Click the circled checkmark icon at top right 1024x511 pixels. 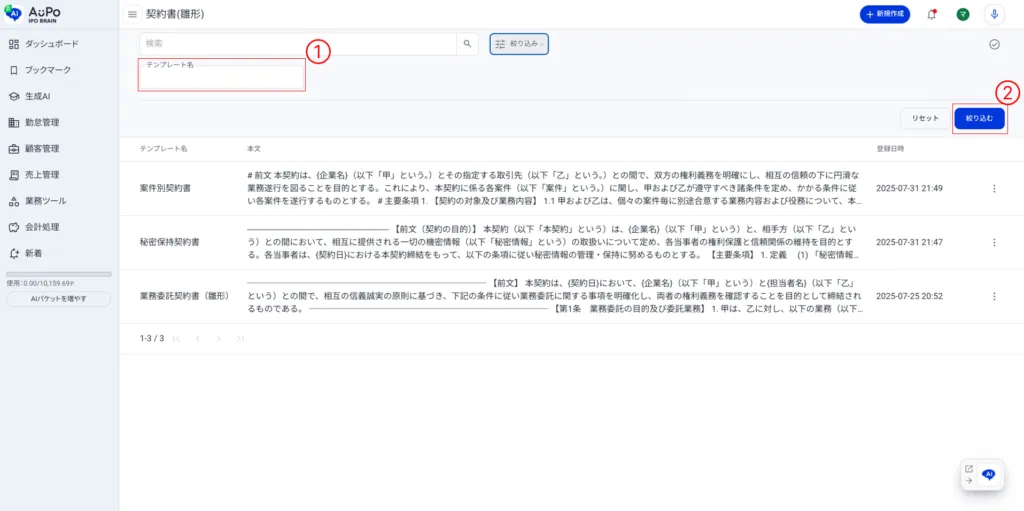[994, 44]
